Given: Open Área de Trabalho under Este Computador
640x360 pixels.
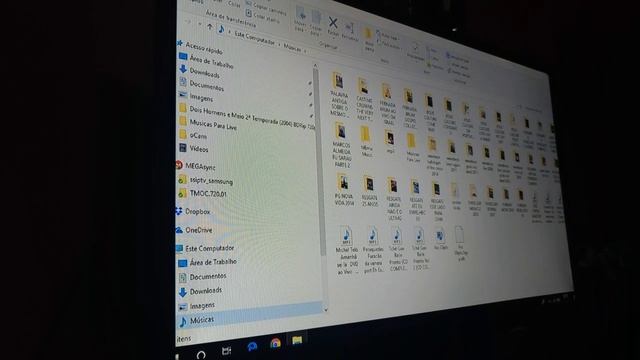Looking at the screenshot, I should 208,262.
